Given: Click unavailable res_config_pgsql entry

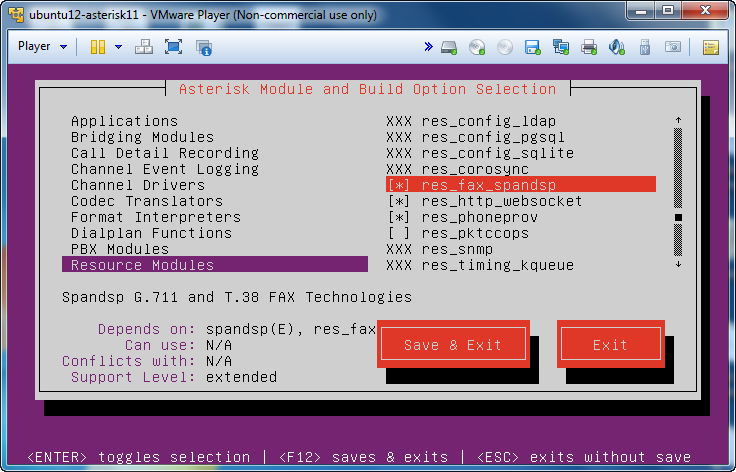Looking at the screenshot, I should tap(475, 137).
